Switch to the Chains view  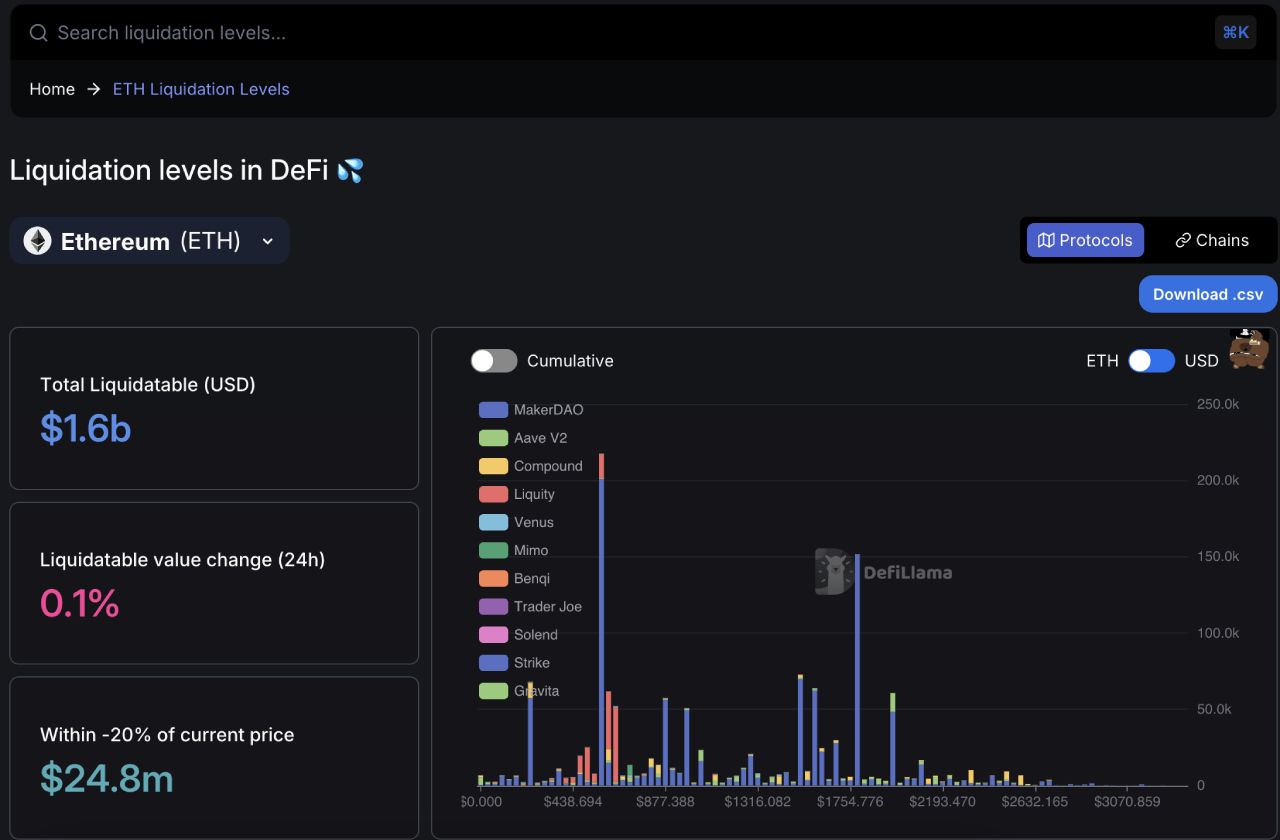(1211, 240)
